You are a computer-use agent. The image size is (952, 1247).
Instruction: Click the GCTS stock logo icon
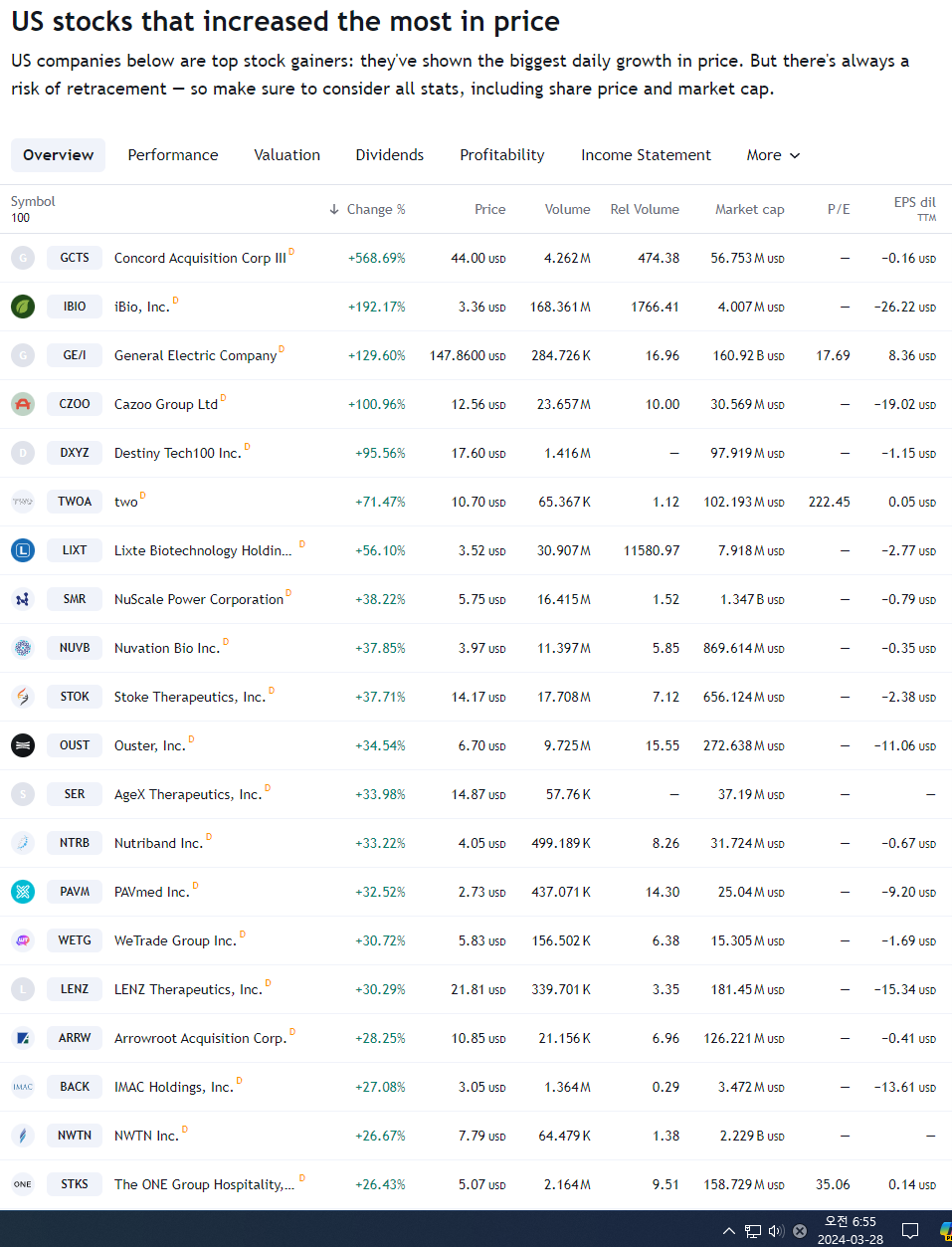[x=23, y=258]
